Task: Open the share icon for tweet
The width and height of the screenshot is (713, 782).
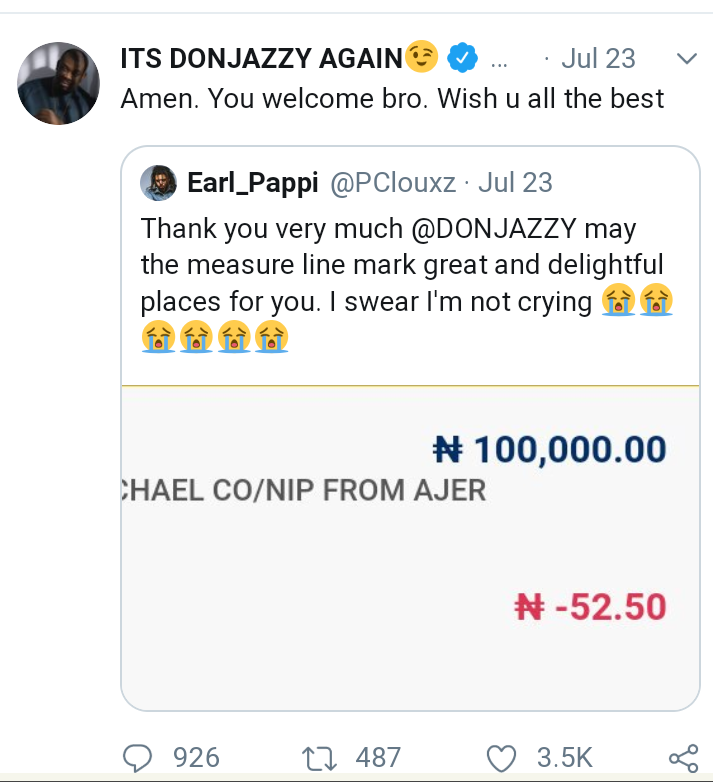Action: [x=681, y=757]
